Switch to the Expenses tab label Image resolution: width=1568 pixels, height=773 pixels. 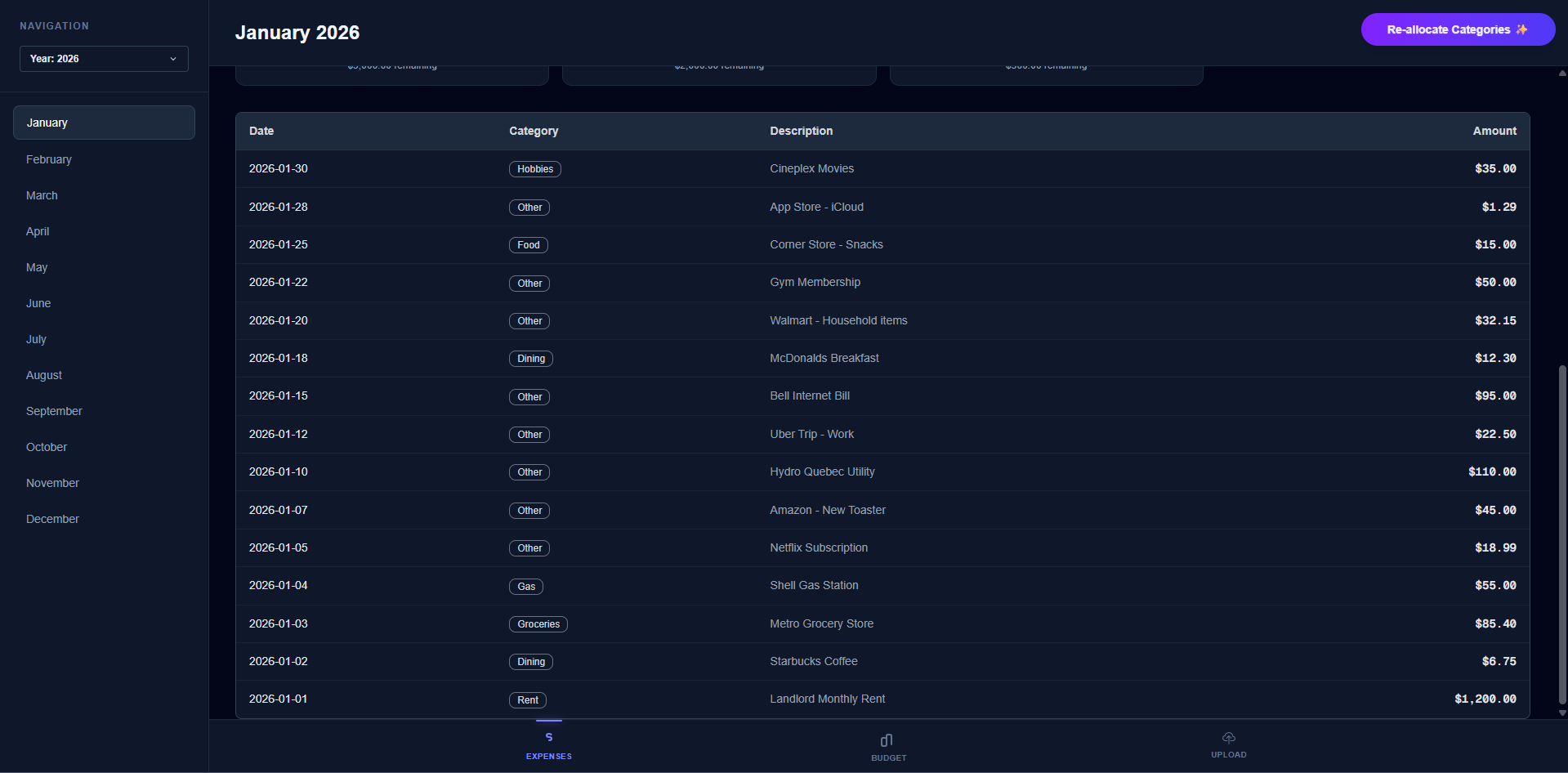[549, 757]
